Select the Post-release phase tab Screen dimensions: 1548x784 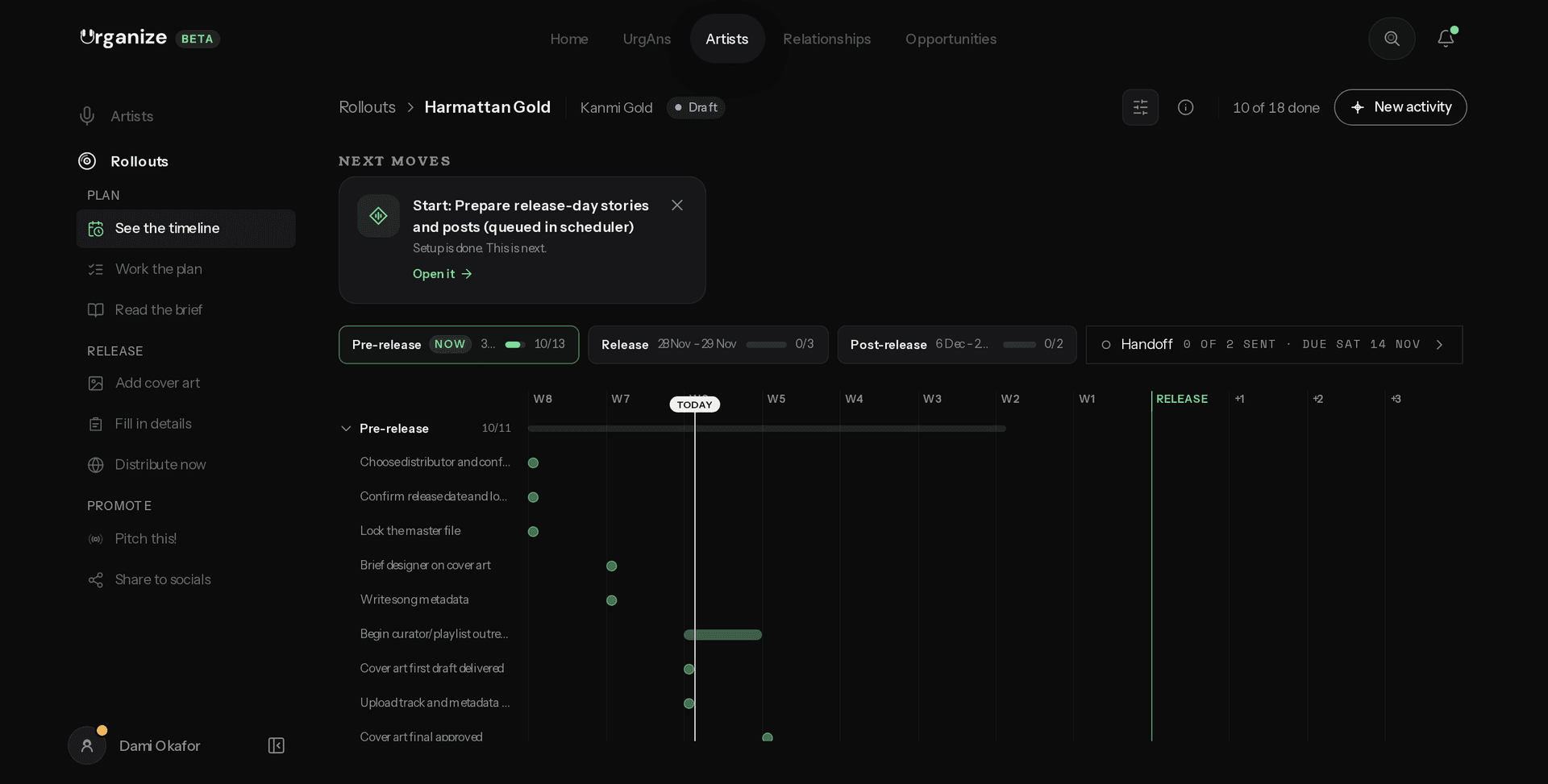957,344
